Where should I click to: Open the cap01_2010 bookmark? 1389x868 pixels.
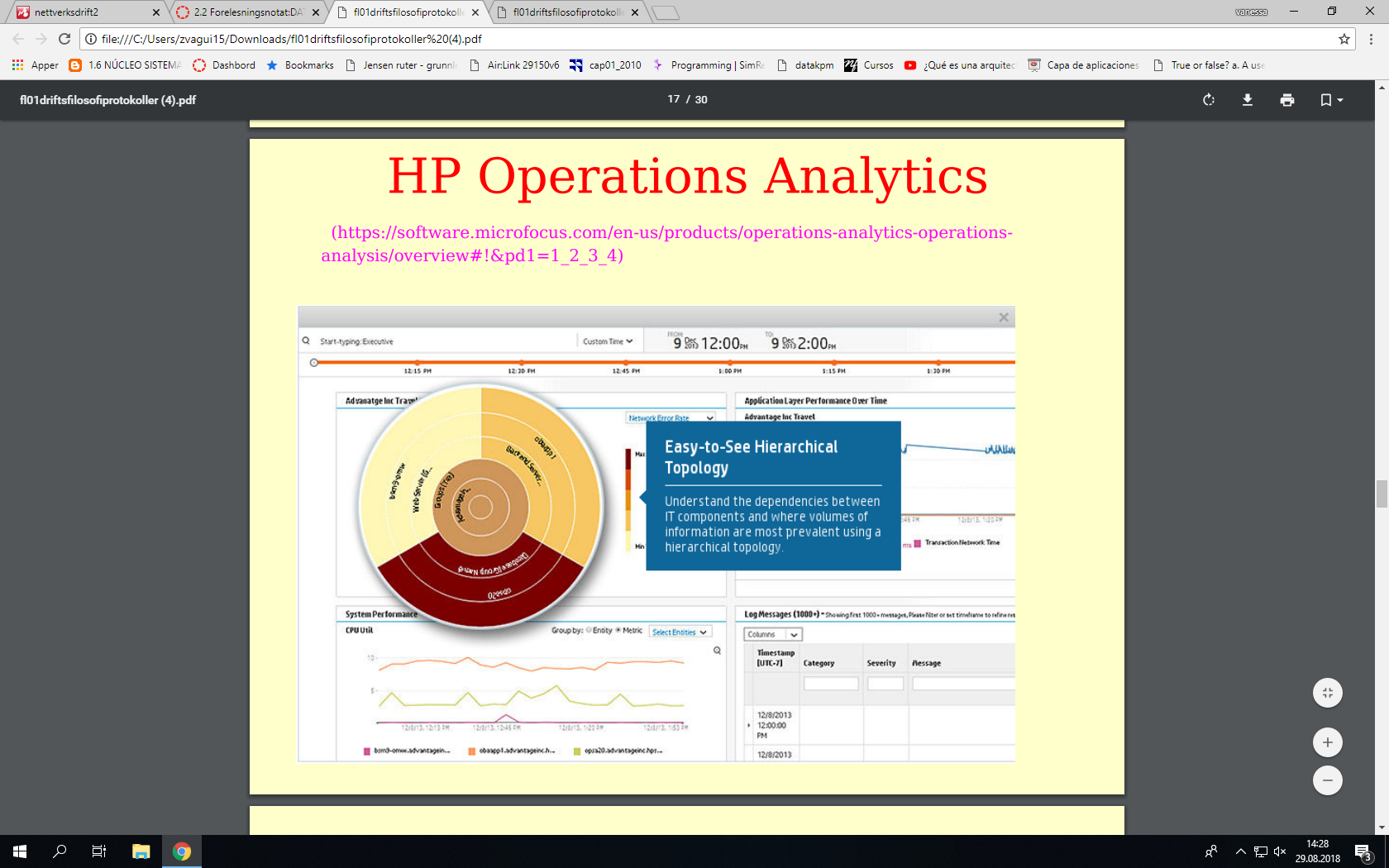tap(606, 65)
